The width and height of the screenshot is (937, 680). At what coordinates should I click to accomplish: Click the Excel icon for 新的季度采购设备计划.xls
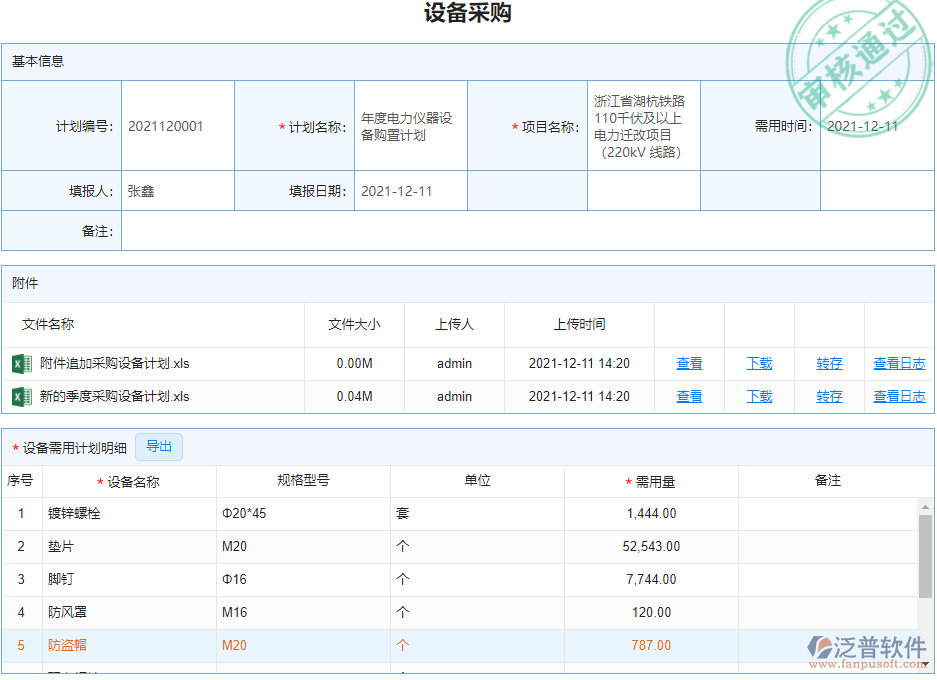pyautogui.click(x=21, y=396)
